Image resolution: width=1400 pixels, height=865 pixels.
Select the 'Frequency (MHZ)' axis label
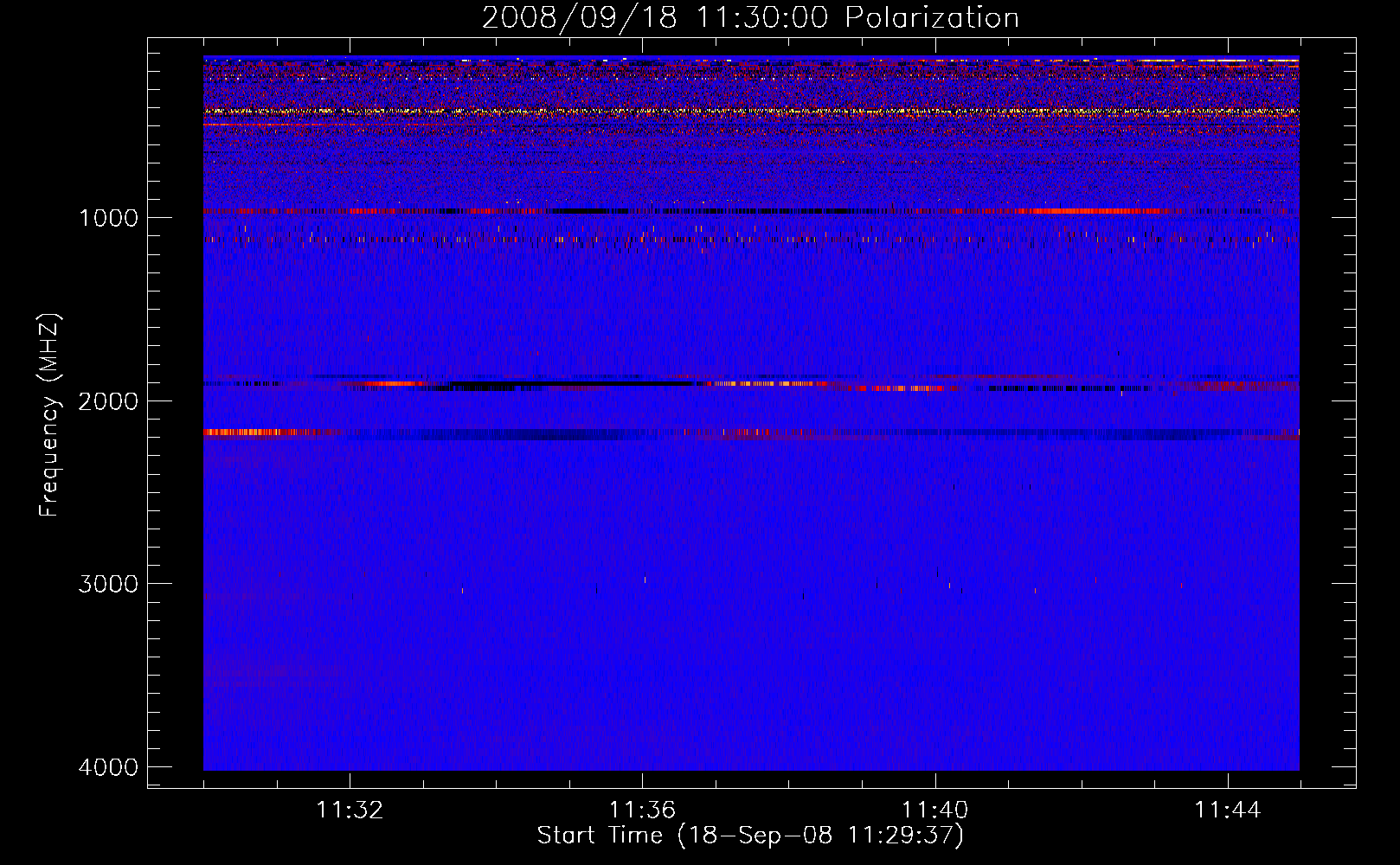pos(49,414)
